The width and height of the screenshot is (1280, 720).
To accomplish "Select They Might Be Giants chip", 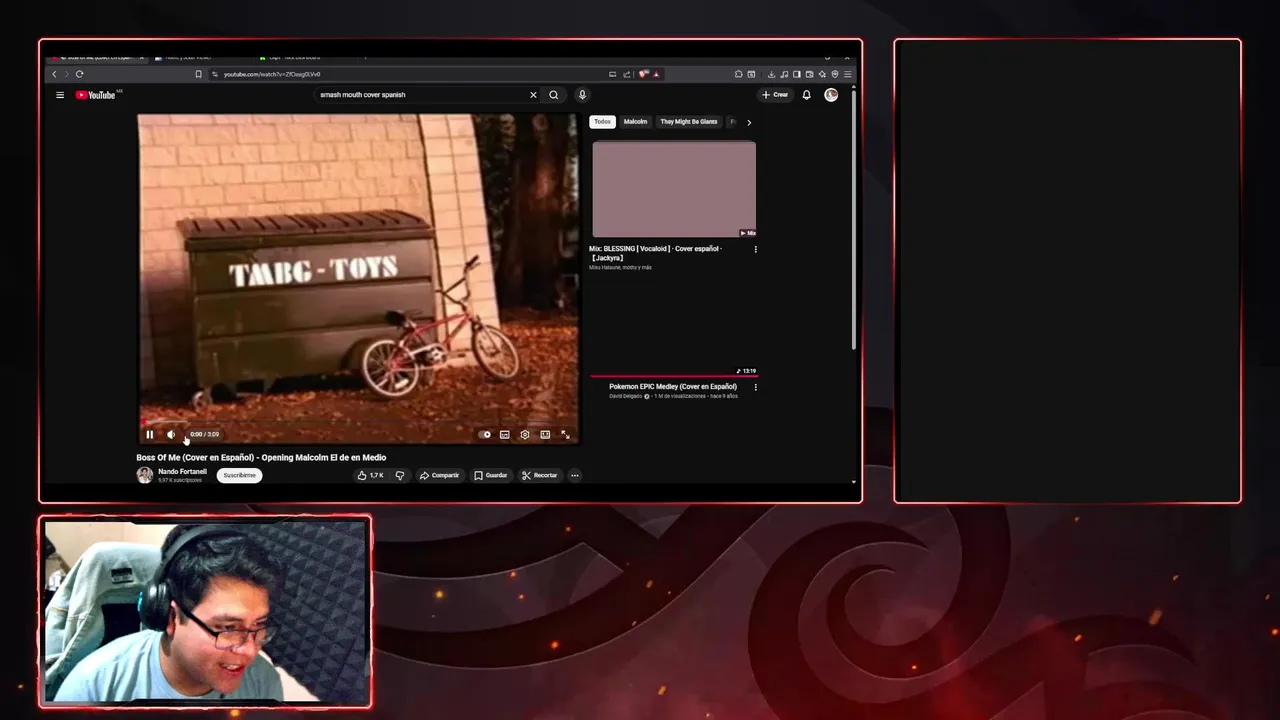I will pos(689,122).
